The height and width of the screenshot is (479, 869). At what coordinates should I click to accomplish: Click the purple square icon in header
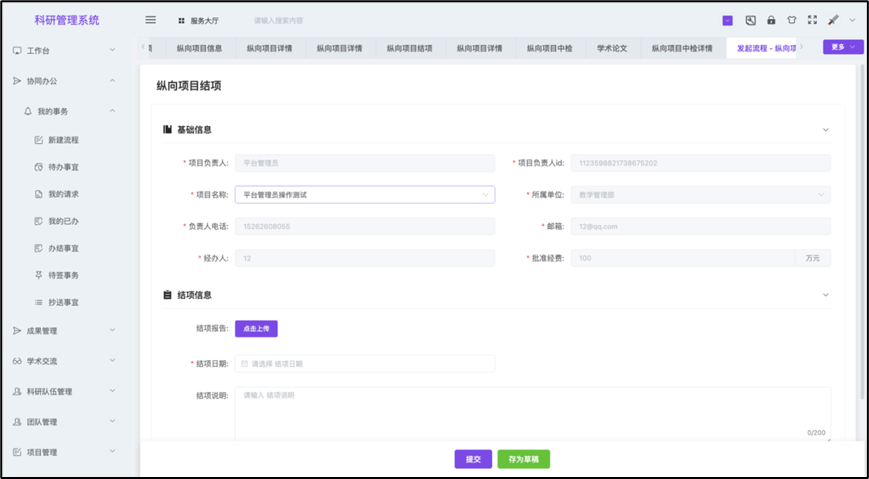(727, 20)
